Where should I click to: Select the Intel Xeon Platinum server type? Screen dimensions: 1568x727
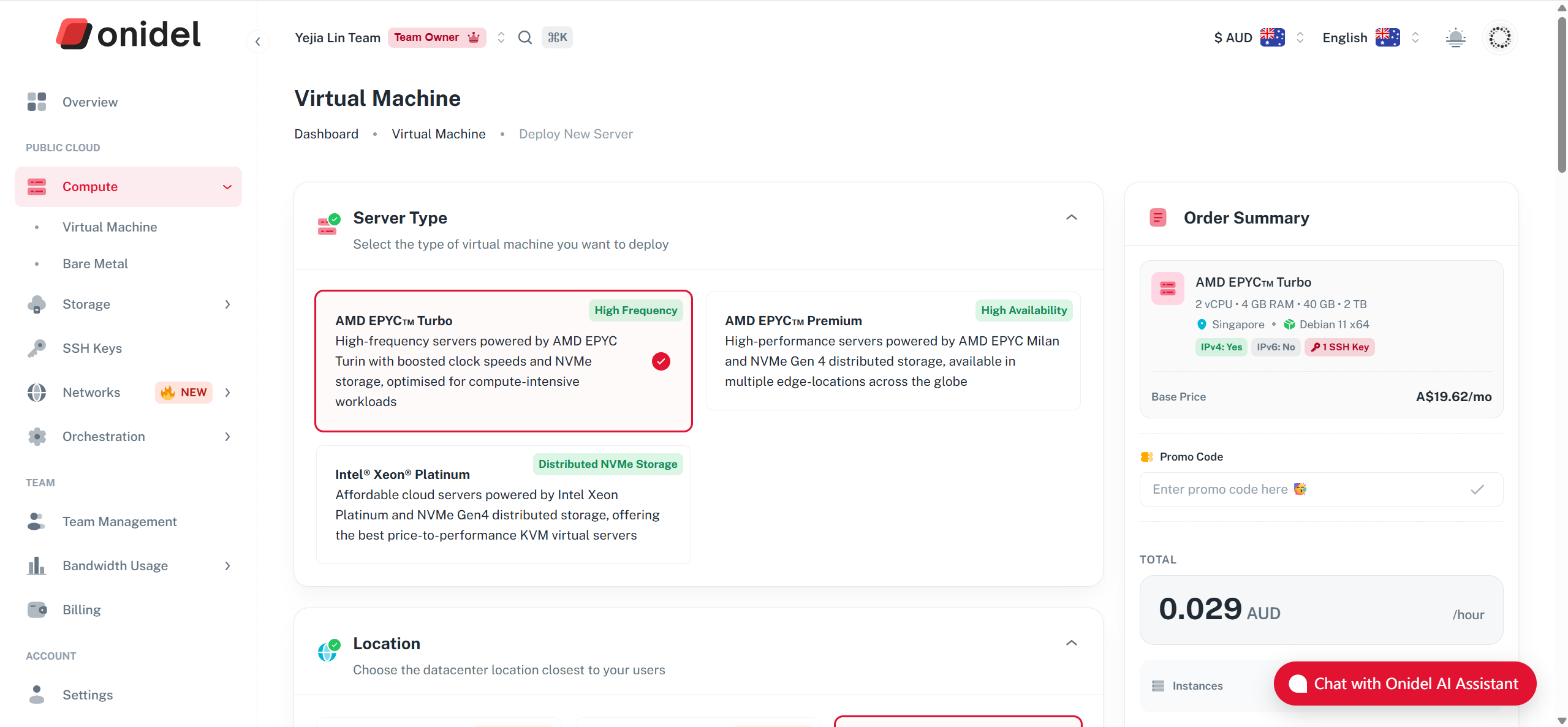504,505
